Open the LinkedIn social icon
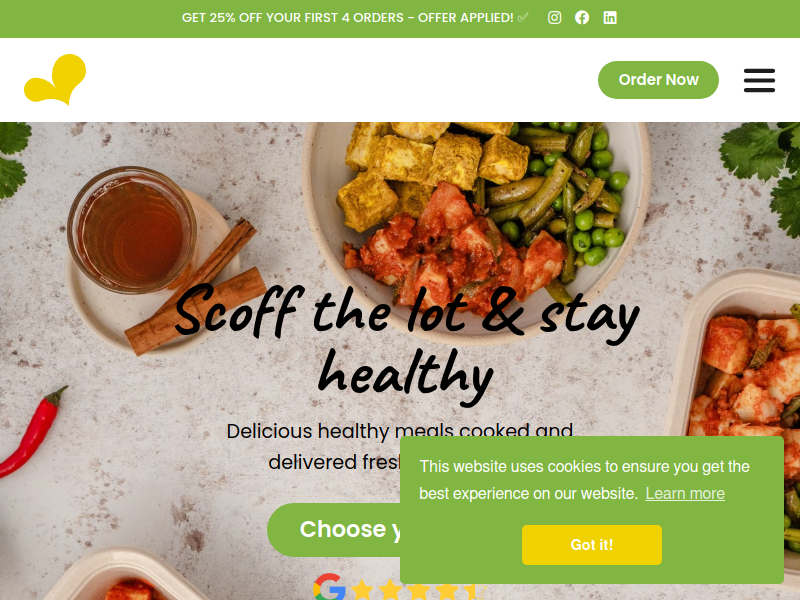Image resolution: width=800 pixels, height=600 pixels. [610, 18]
